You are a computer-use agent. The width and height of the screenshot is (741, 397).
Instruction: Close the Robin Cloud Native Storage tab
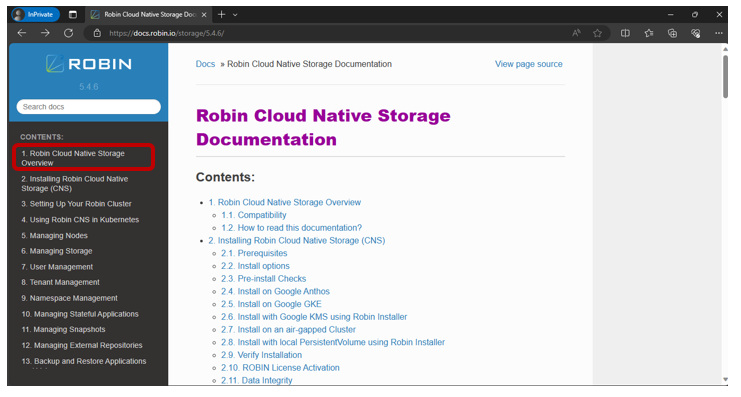[204, 15]
